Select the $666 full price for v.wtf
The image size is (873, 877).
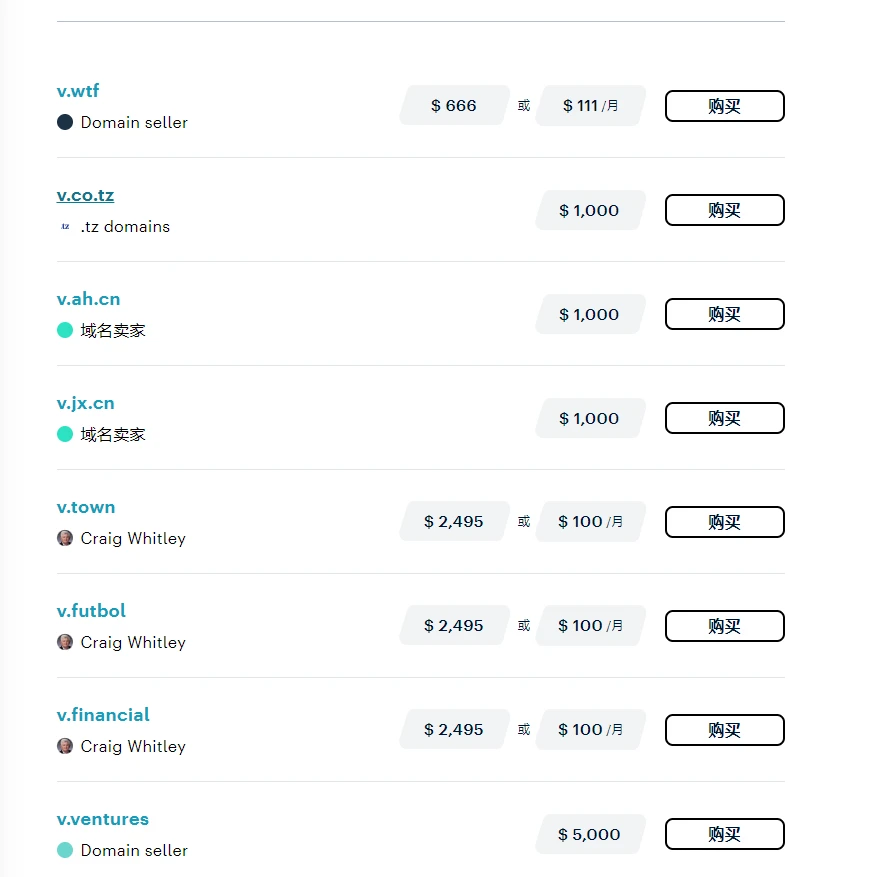point(454,106)
